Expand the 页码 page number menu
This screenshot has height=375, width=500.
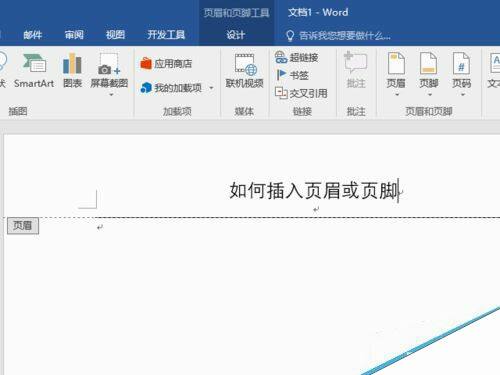(x=462, y=95)
